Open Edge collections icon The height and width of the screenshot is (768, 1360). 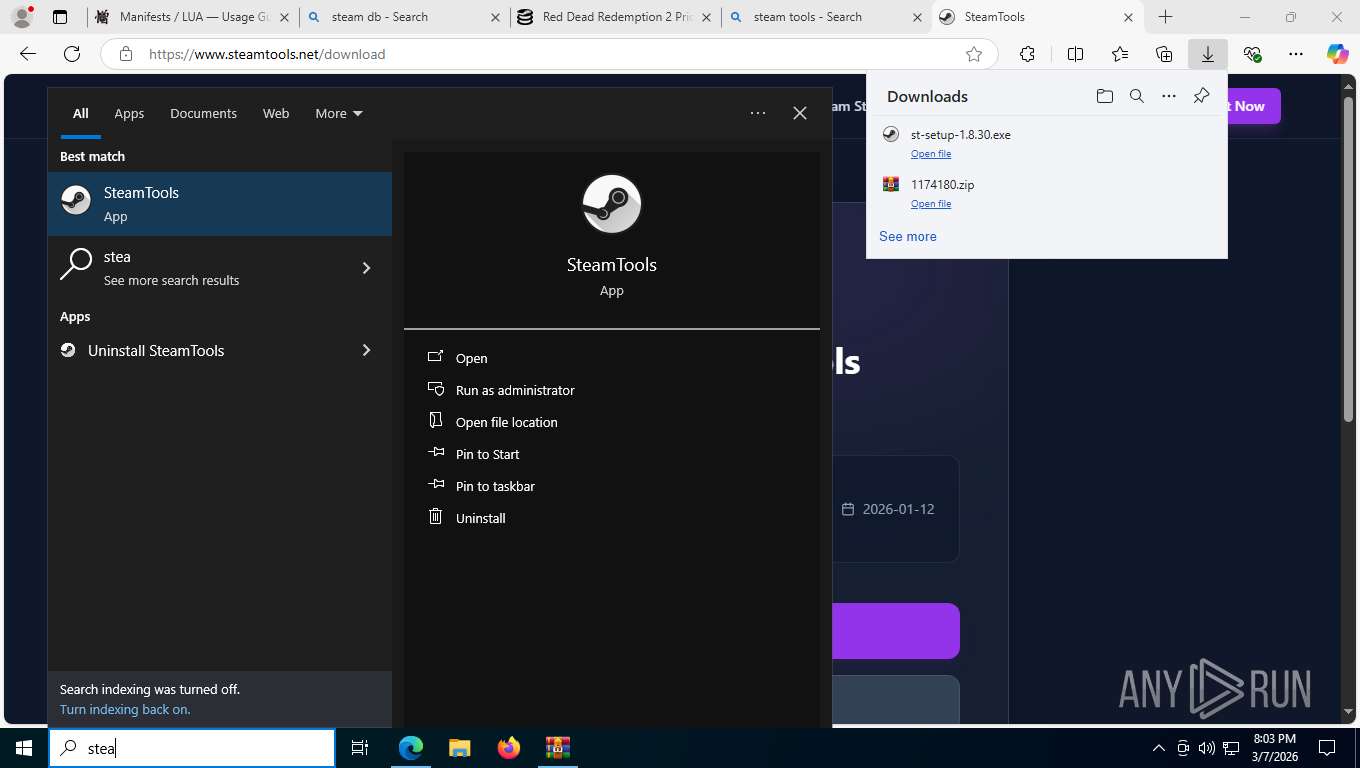1164,54
